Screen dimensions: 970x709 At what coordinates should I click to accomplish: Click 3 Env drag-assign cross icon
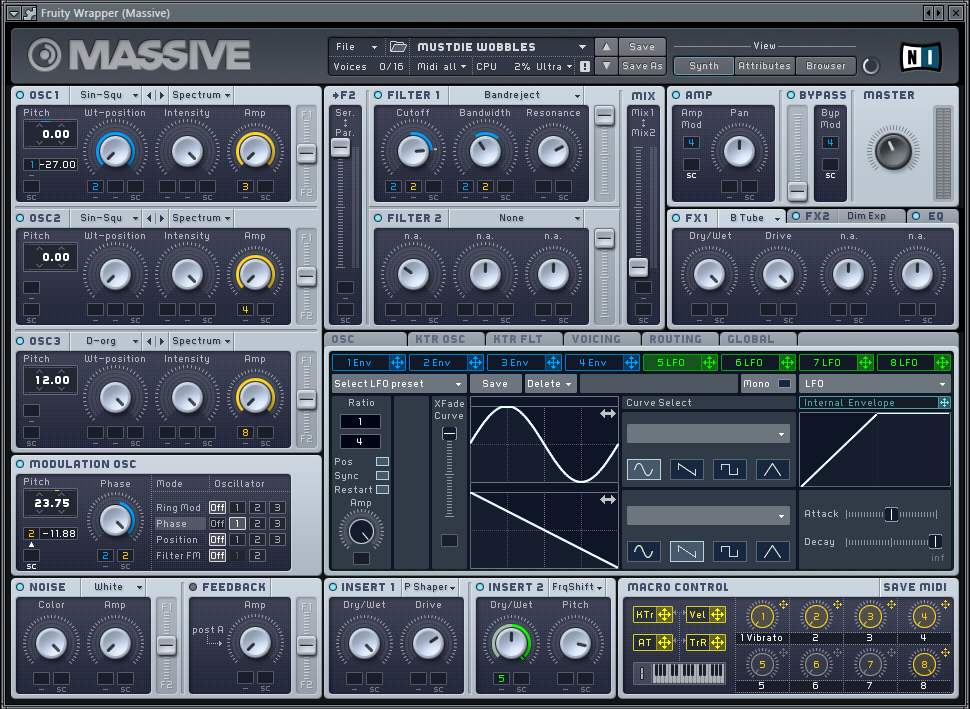[x=553, y=363]
